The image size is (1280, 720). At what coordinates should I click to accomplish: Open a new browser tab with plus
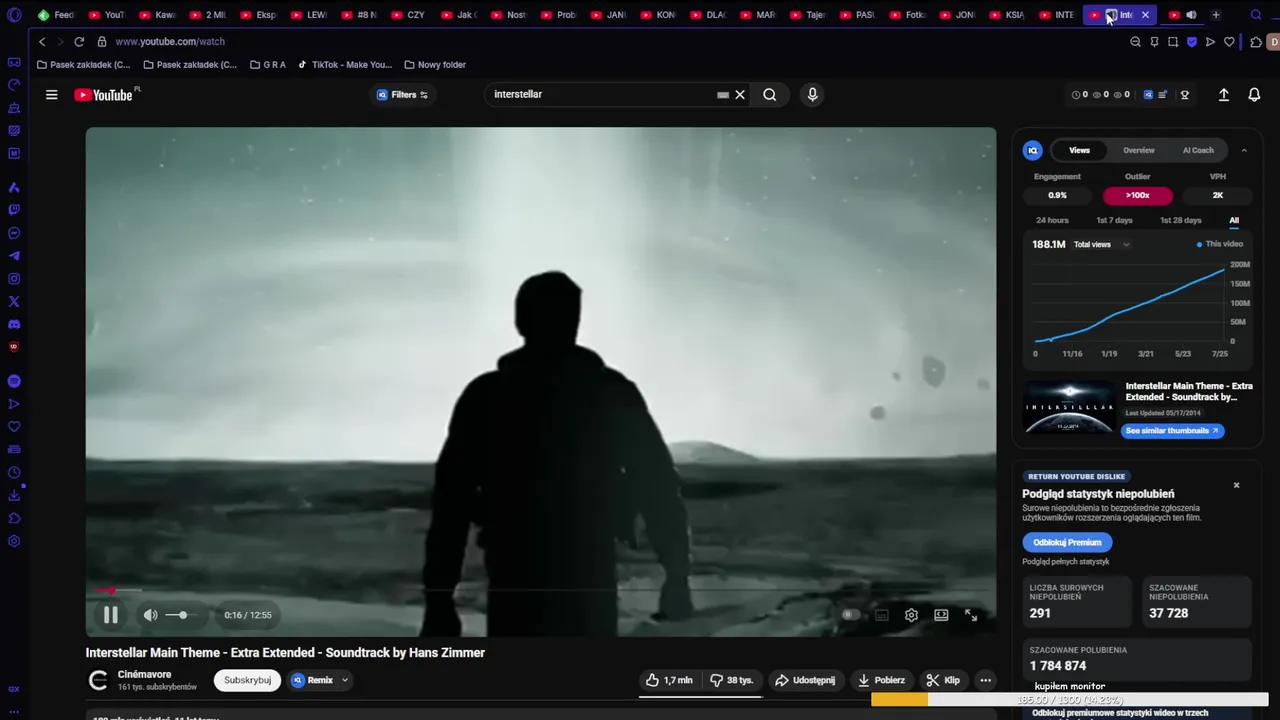click(x=1216, y=15)
